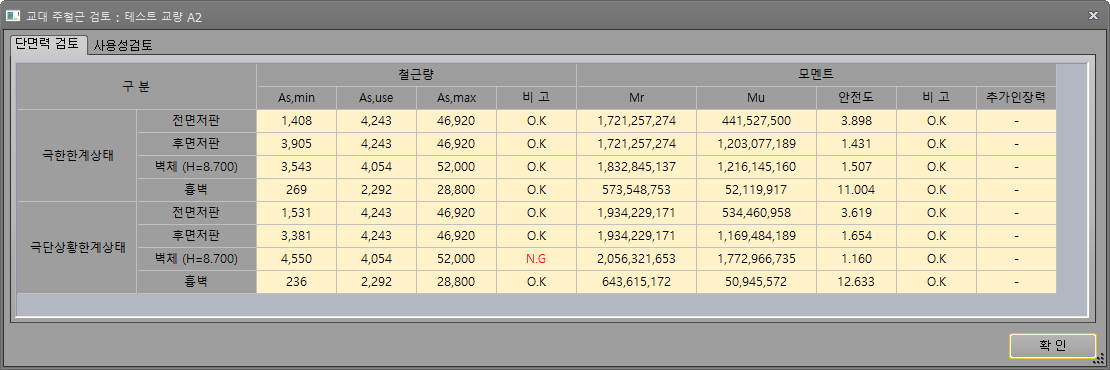Click the red N.G cell
Image resolution: width=1110 pixels, height=370 pixels.
pos(536,259)
